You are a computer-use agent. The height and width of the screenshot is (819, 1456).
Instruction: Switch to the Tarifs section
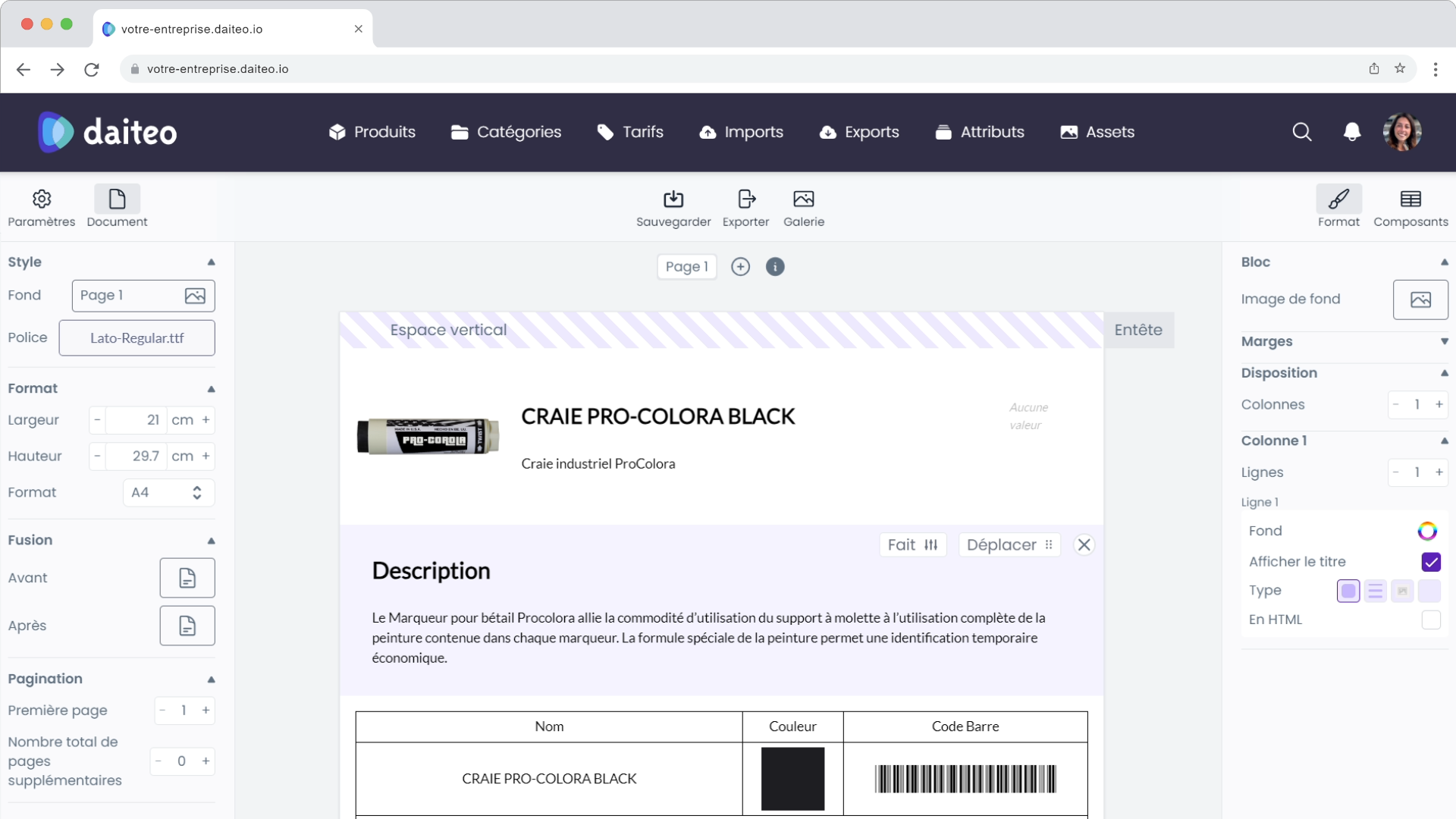click(630, 131)
